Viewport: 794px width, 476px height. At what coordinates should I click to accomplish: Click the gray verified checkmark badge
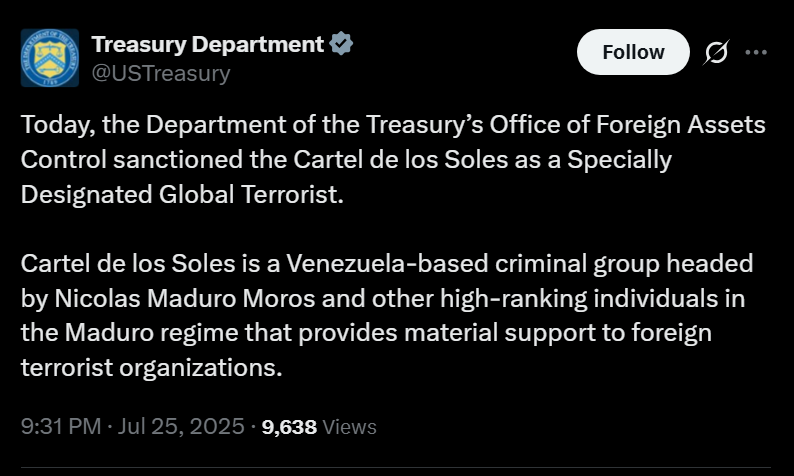[341, 44]
